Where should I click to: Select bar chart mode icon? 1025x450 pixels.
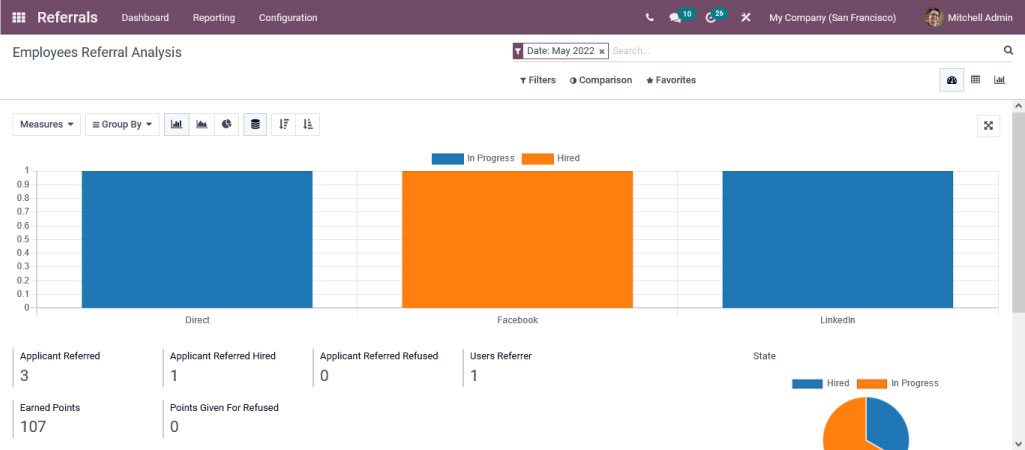coord(176,124)
